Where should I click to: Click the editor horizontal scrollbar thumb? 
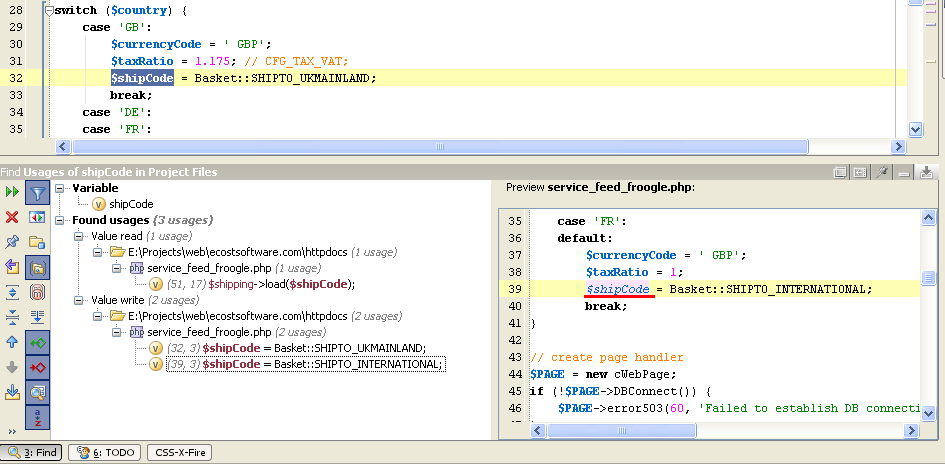click(x=439, y=146)
